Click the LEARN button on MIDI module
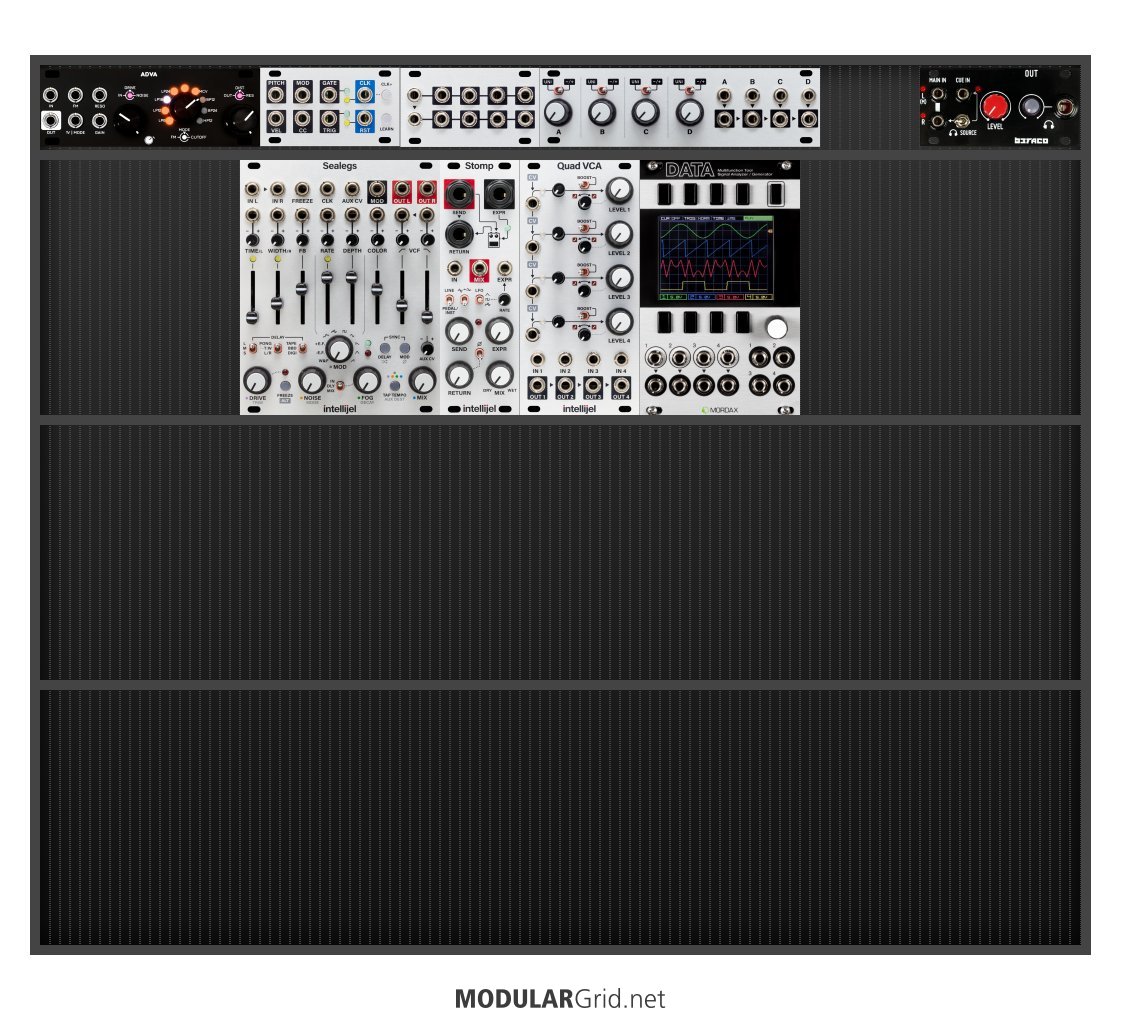1121x1020 pixels. click(x=386, y=119)
